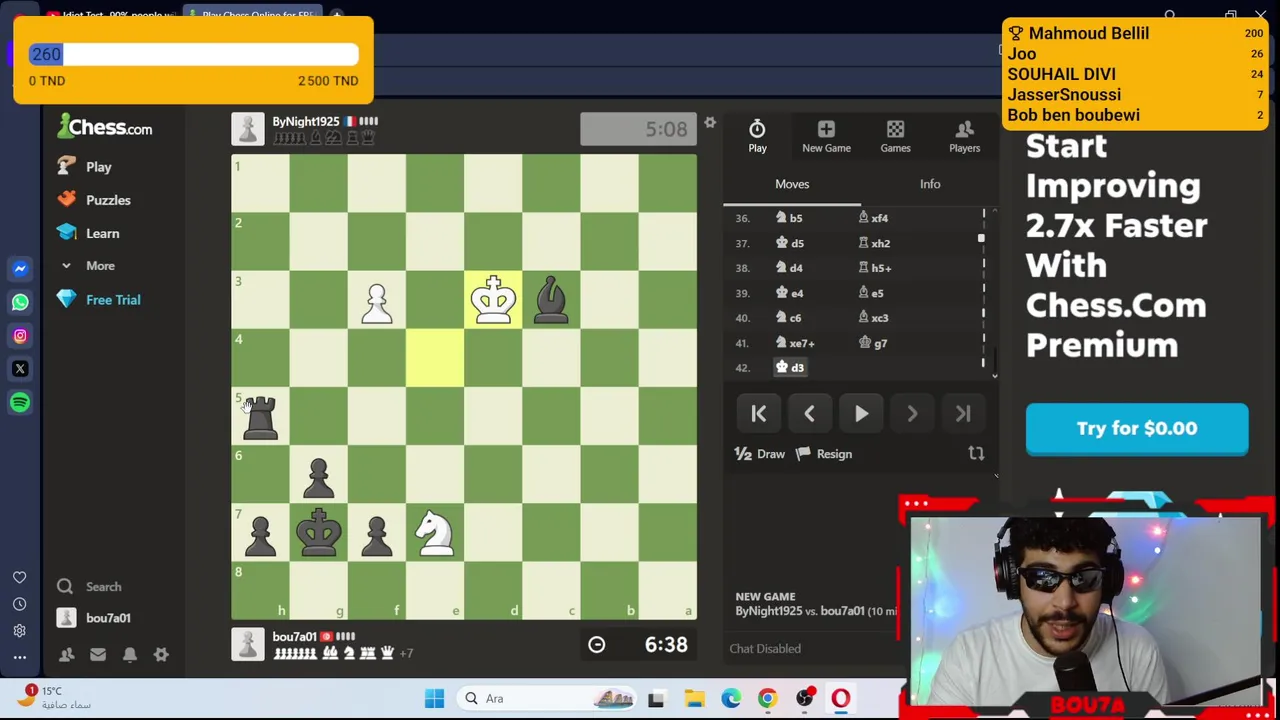
Task: Select move 36 xf4 in move list
Action: point(873,218)
